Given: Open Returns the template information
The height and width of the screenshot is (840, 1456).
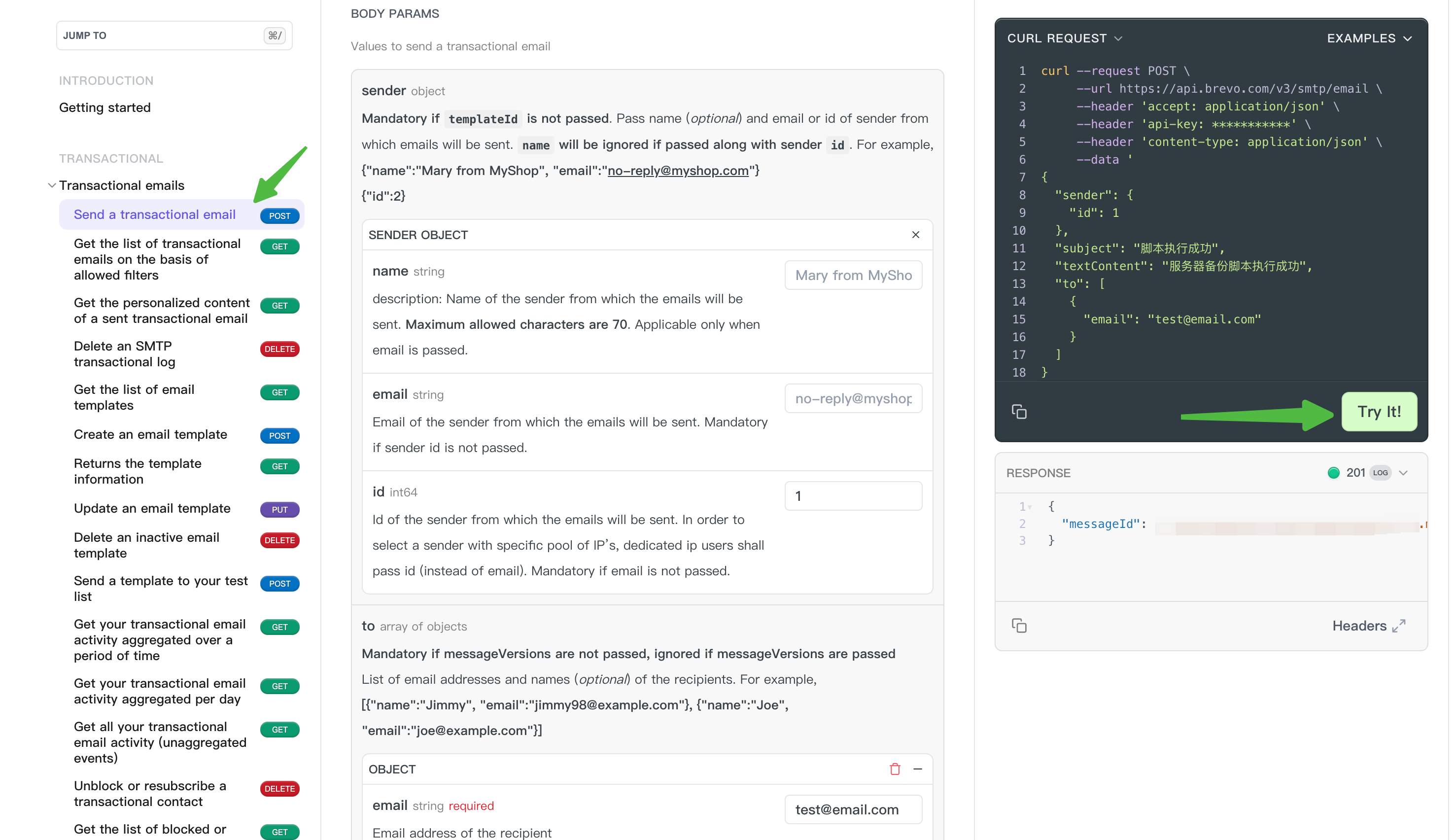Looking at the screenshot, I should point(138,471).
